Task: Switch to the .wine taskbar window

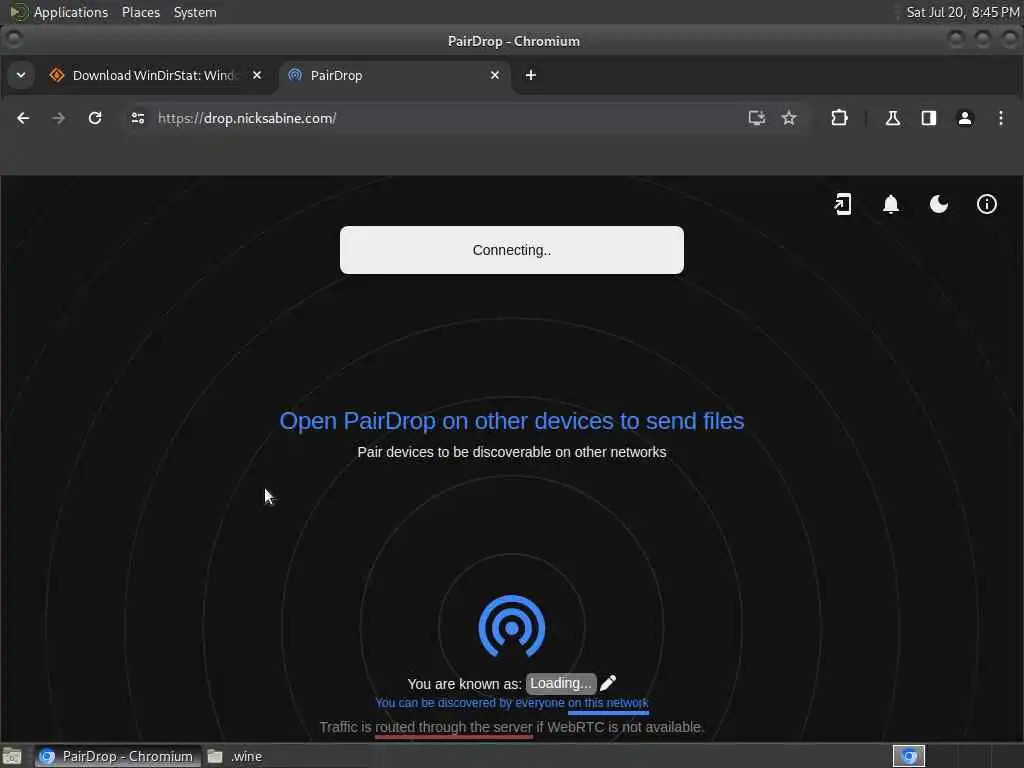Action: coord(235,756)
